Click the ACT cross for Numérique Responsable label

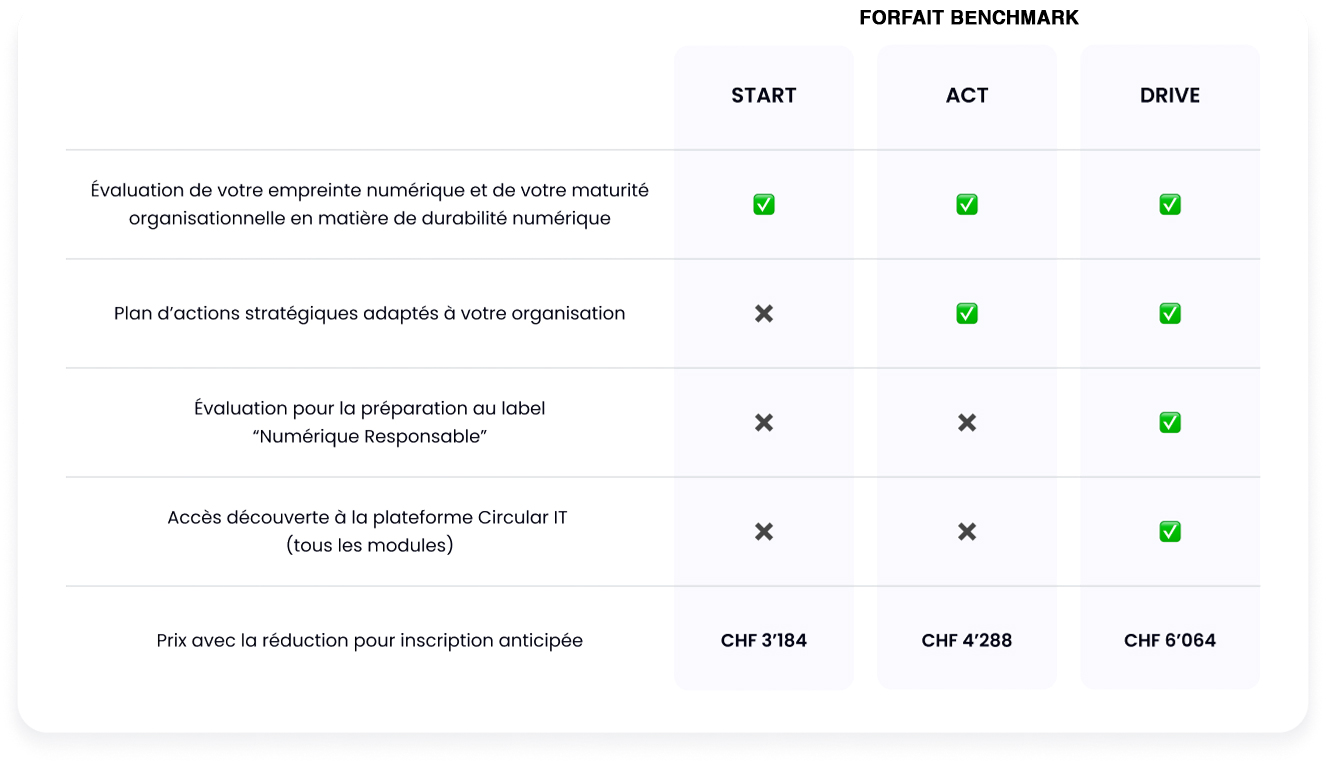pyautogui.click(x=967, y=423)
